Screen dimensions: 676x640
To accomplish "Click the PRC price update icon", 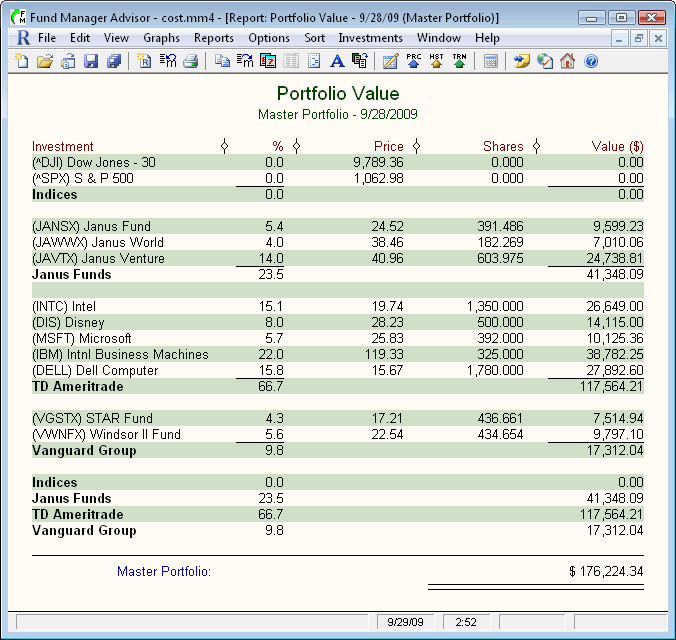I will click(413, 61).
